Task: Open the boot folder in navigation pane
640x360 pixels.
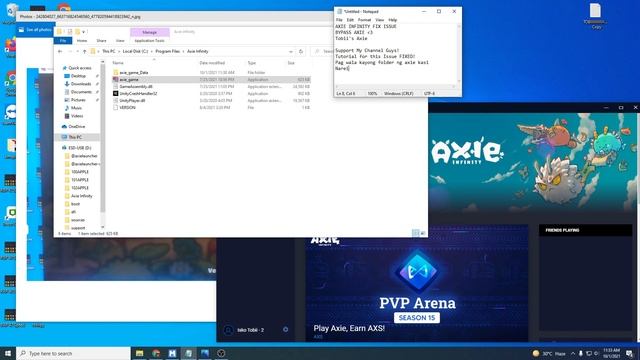Action: pyautogui.click(x=76, y=204)
